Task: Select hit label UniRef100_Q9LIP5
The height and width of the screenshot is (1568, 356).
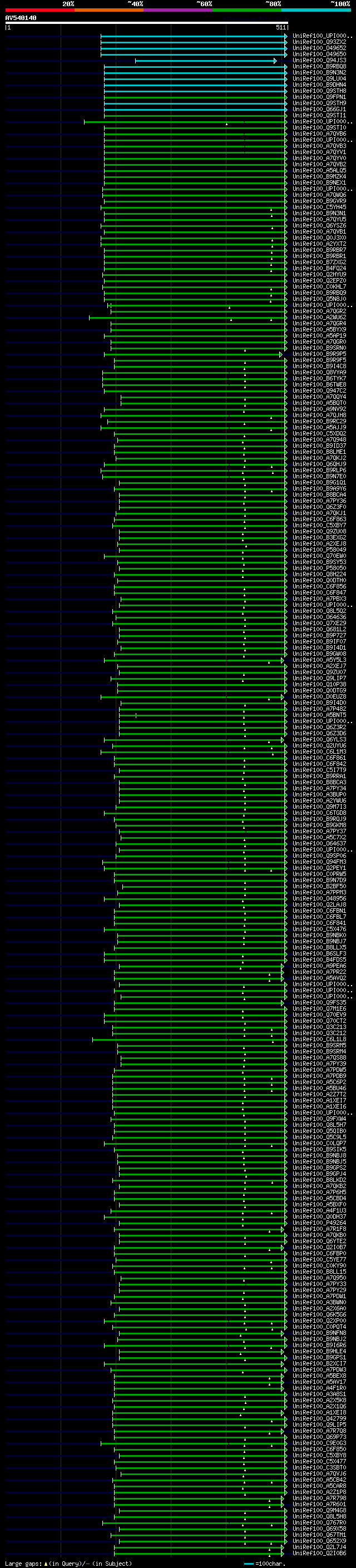Action: (x=319, y=1425)
